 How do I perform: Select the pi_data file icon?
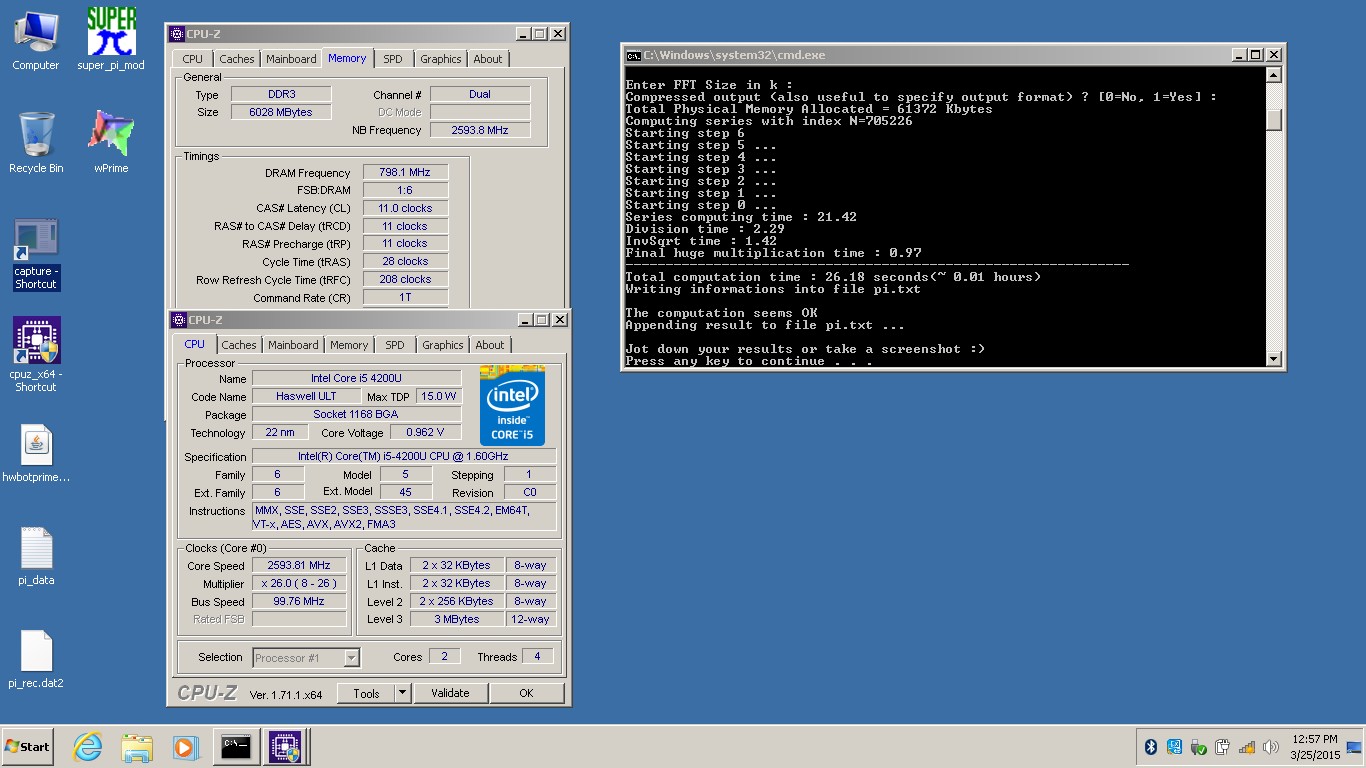[x=36, y=557]
